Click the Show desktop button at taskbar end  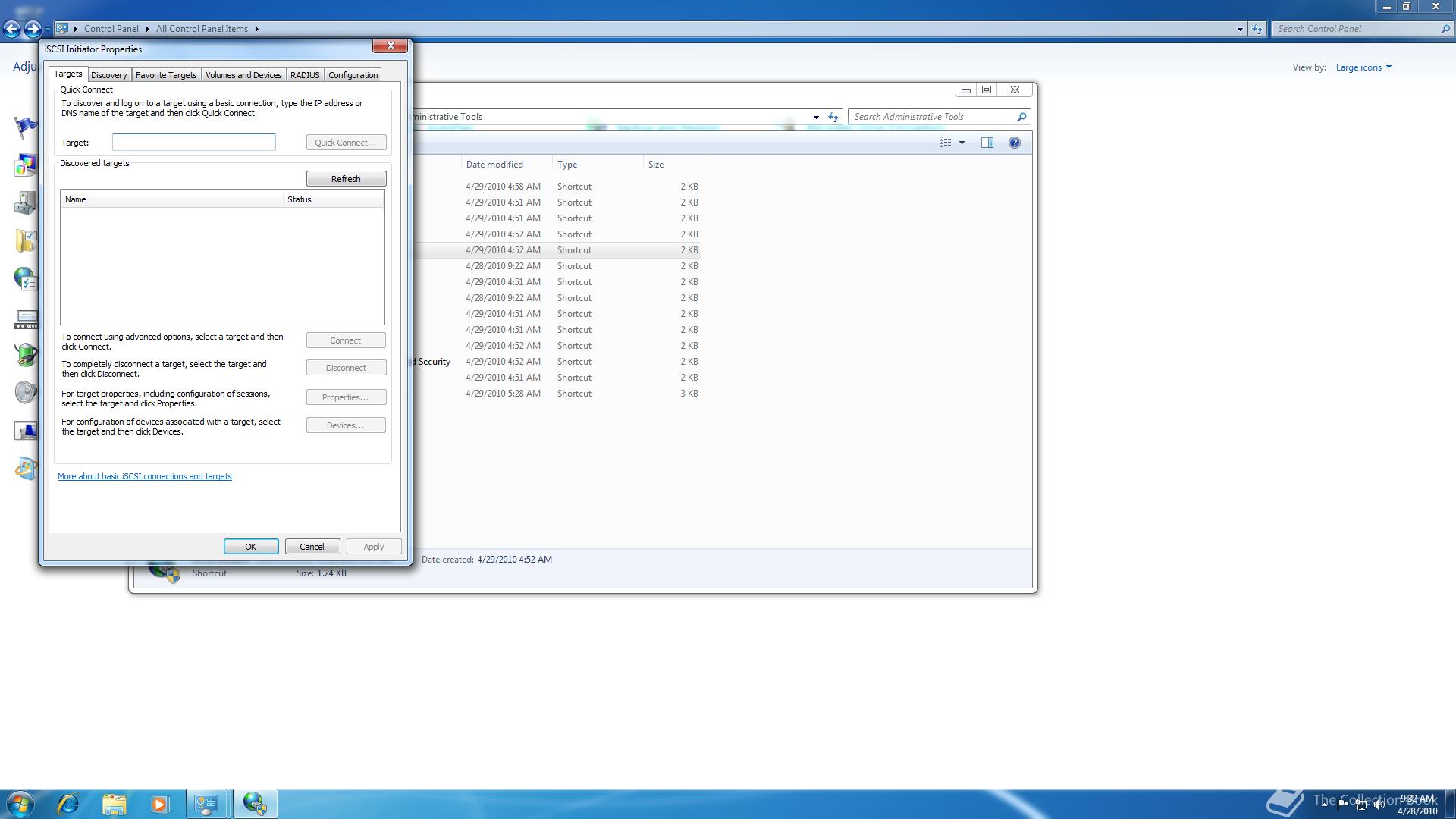coord(1450,804)
